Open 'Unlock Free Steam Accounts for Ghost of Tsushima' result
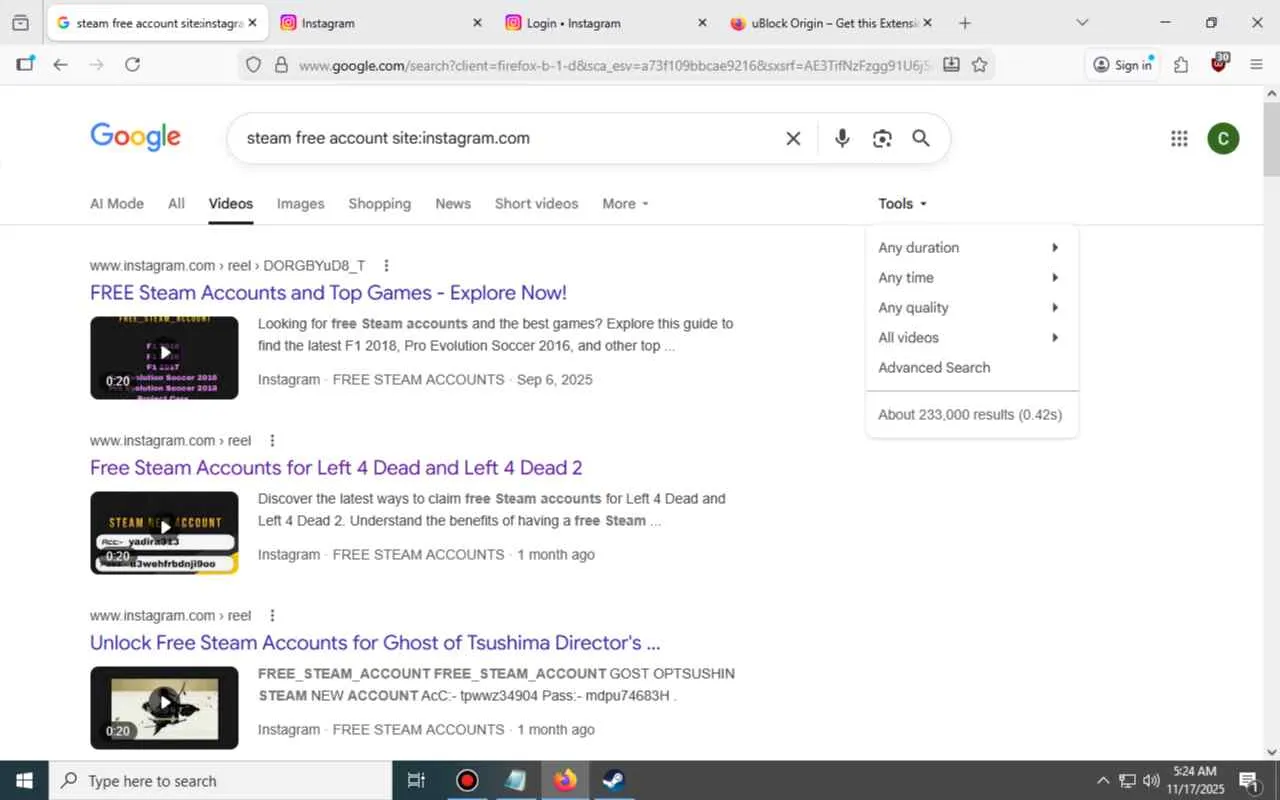The image size is (1280, 800). [x=375, y=643]
